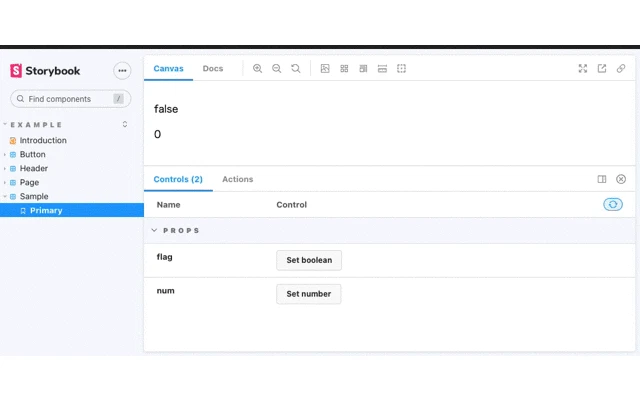Open the Actions tab

[x=238, y=179]
